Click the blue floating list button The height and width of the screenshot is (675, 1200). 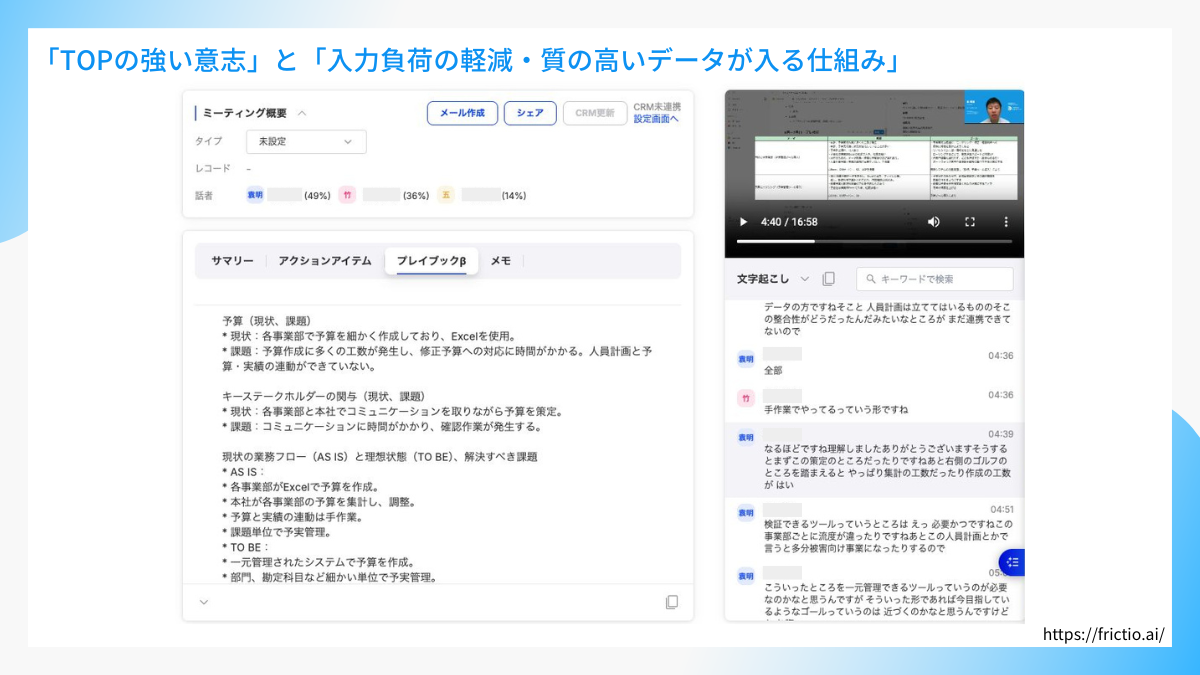click(1012, 562)
